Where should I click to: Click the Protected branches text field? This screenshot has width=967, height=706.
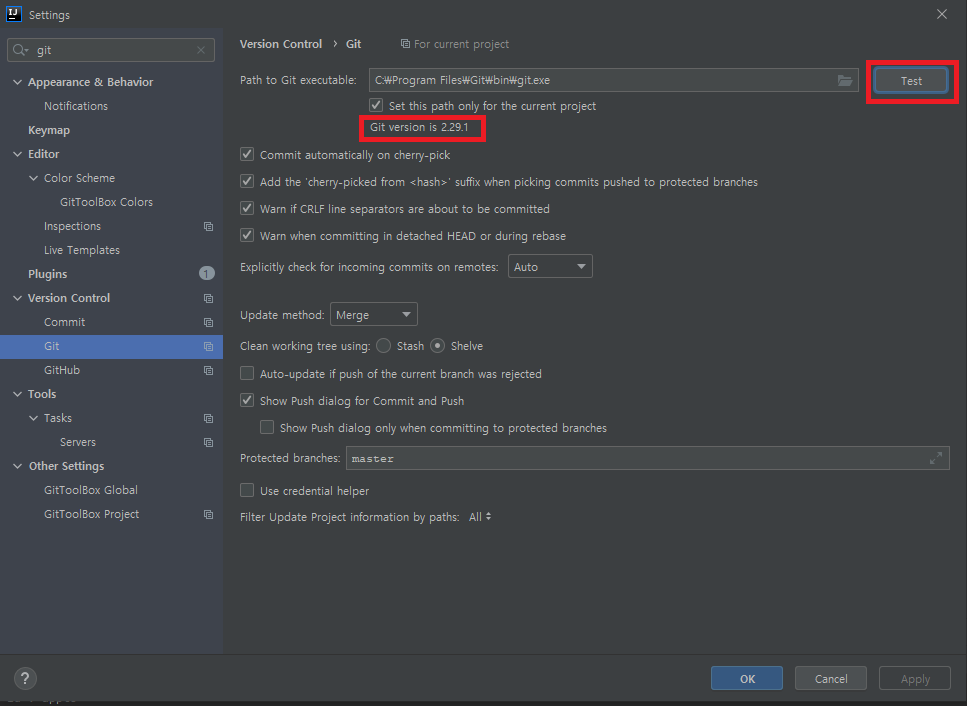pos(648,458)
